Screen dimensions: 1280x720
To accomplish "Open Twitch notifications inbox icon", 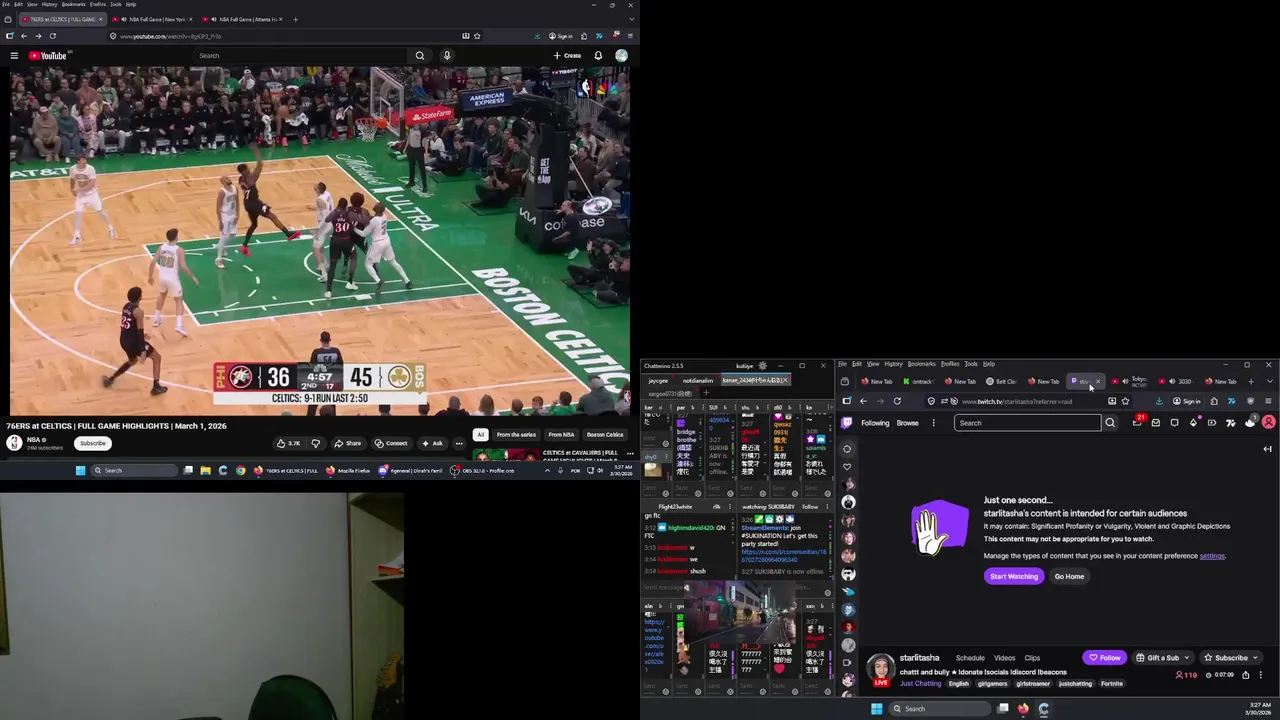I will pyautogui.click(x=1156, y=423).
